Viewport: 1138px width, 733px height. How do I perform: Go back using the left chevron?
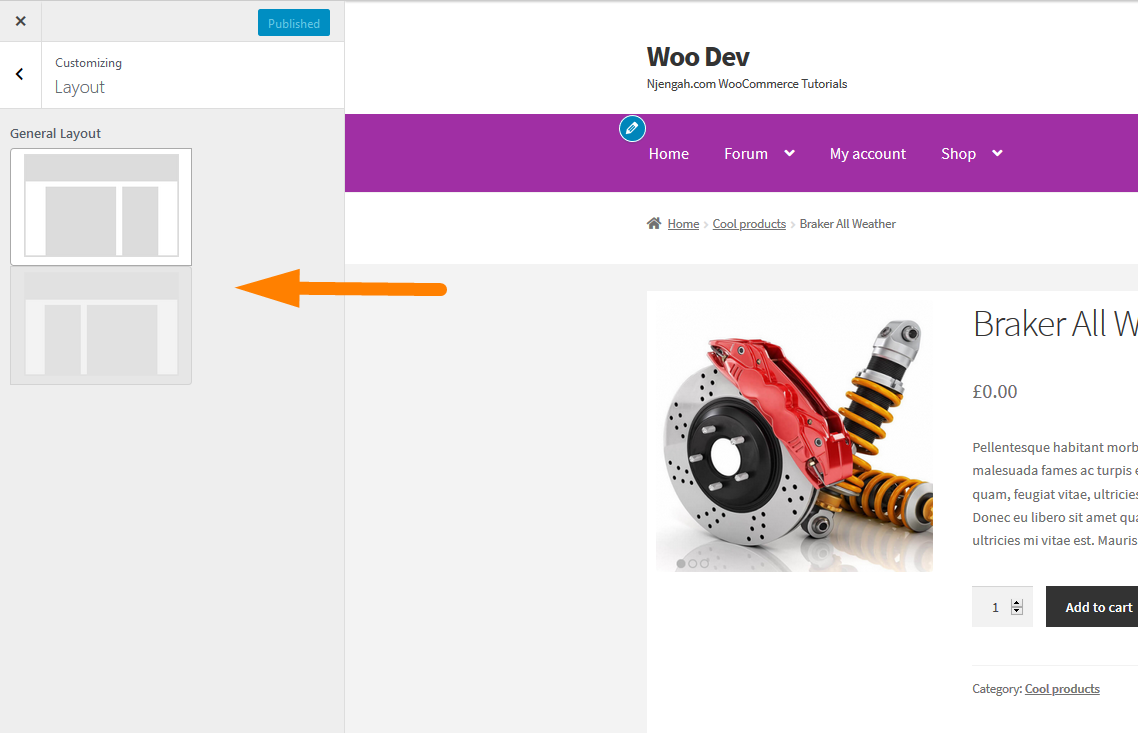(x=20, y=74)
